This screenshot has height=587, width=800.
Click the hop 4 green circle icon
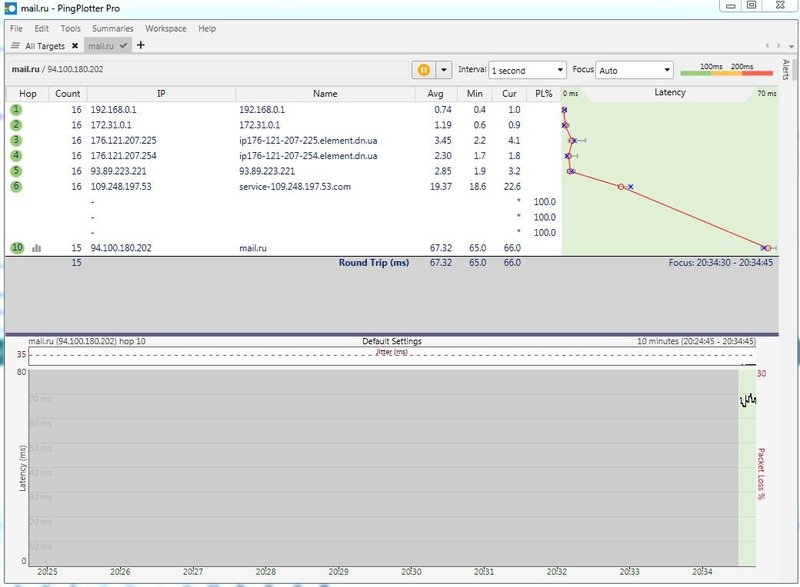16,156
